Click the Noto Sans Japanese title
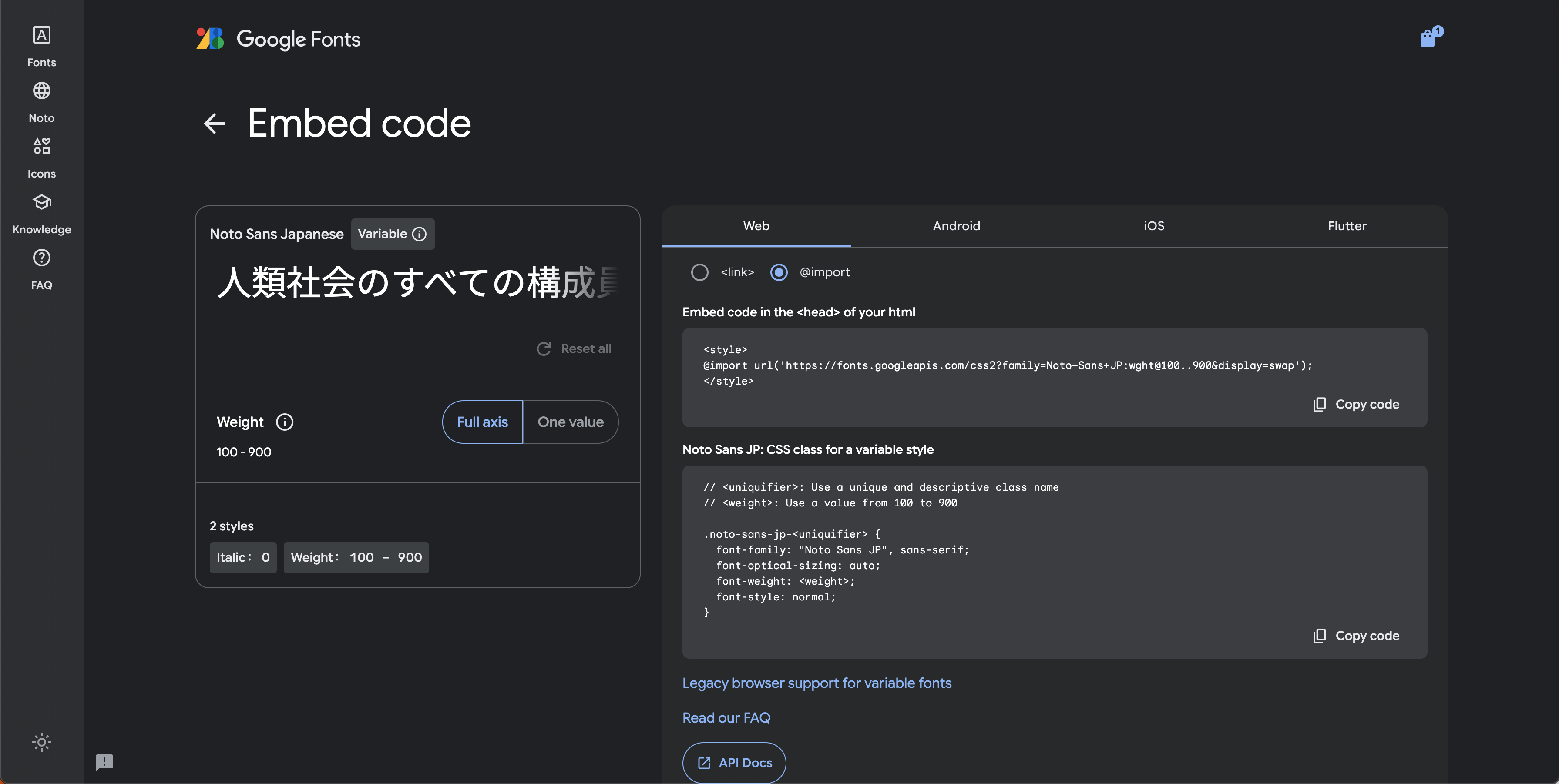 click(276, 234)
